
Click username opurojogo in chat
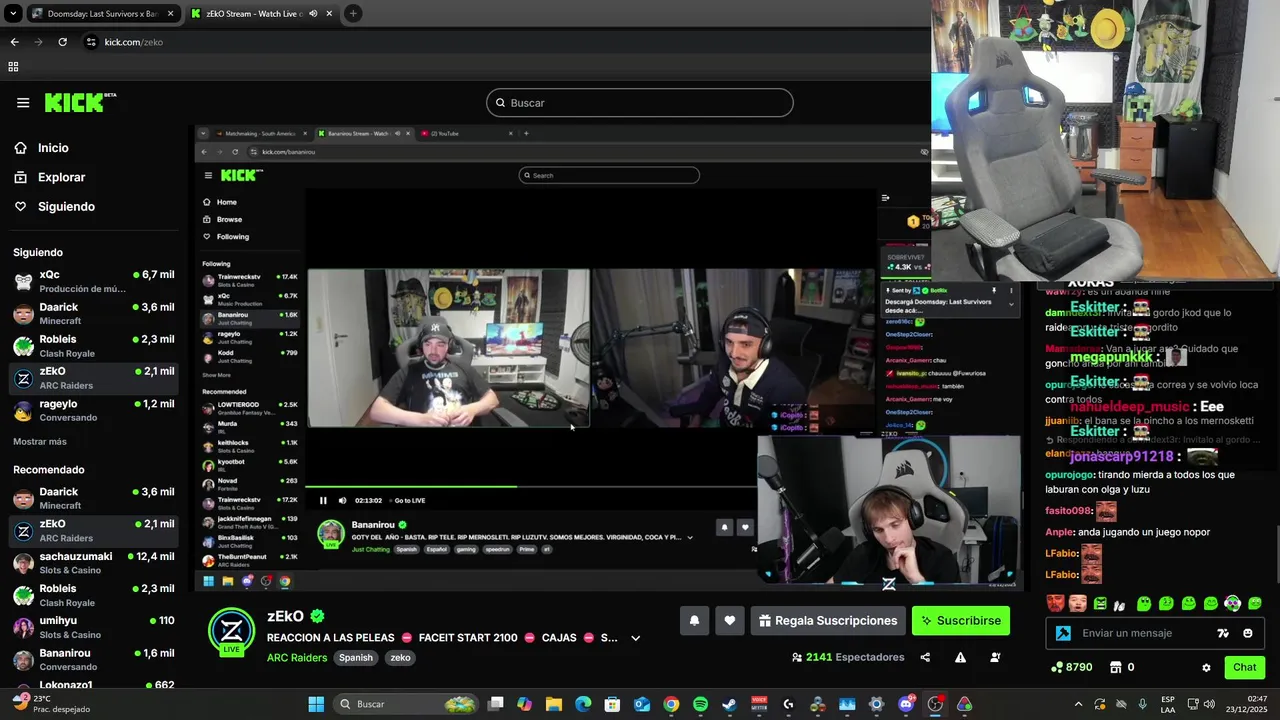click(x=1069, y=475)
